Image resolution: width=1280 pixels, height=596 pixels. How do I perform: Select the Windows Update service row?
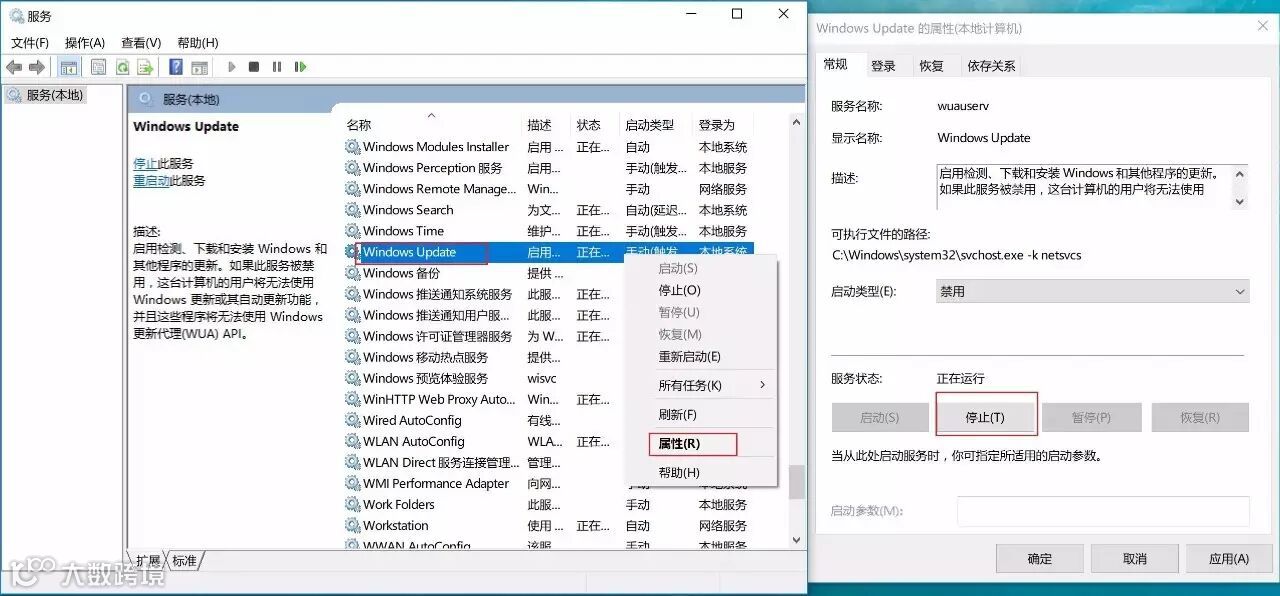click(x=548, y=252)
